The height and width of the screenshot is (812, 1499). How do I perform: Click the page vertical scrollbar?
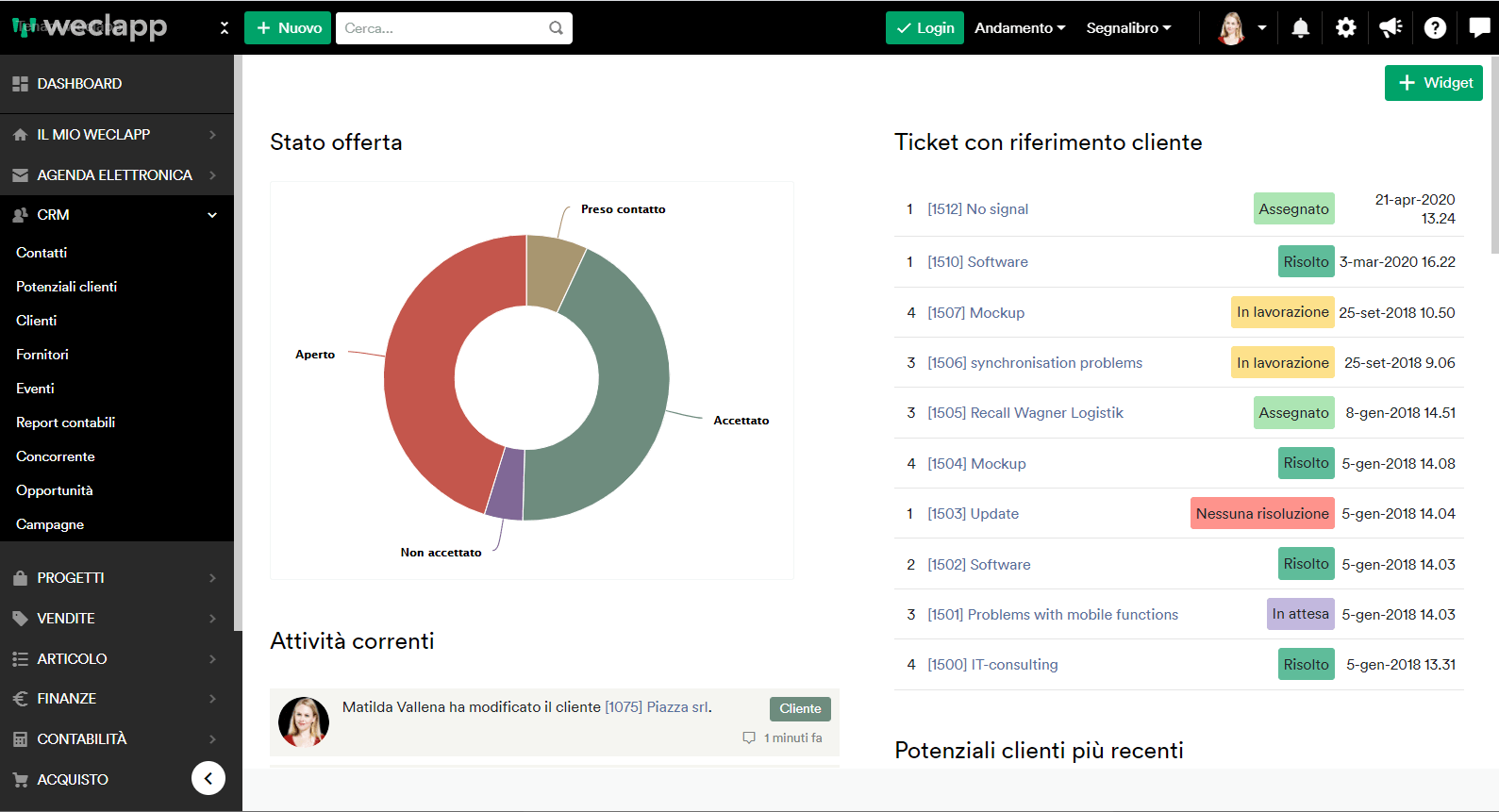[x=1494, y=156]
